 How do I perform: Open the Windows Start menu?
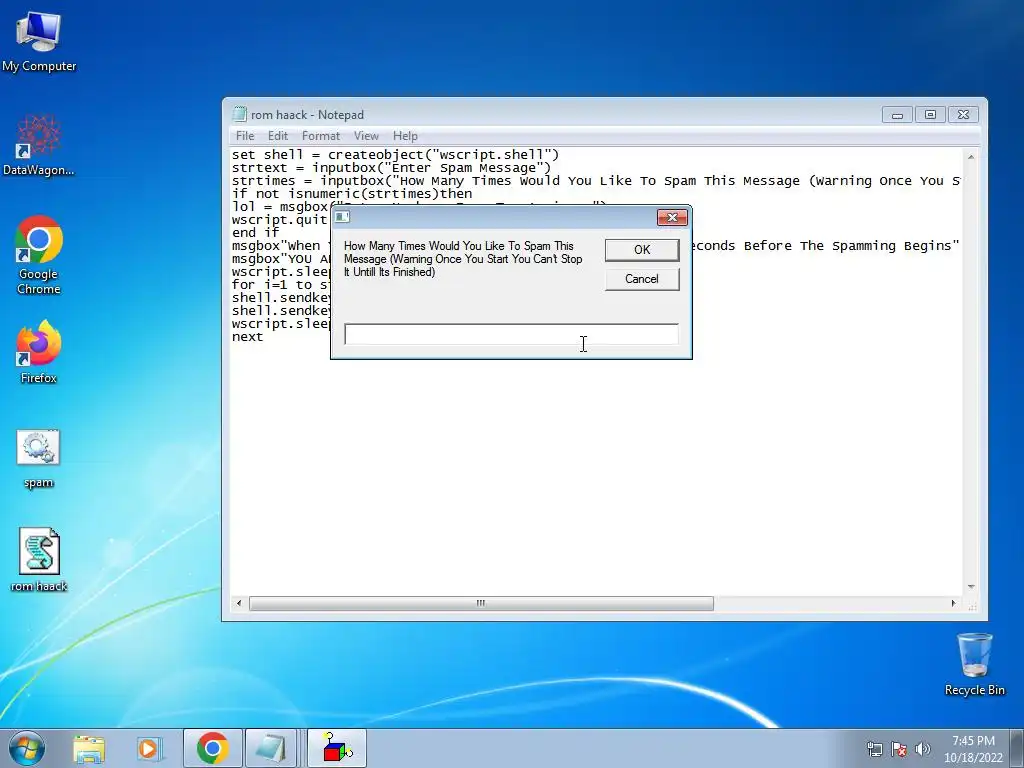coord(26,748)
